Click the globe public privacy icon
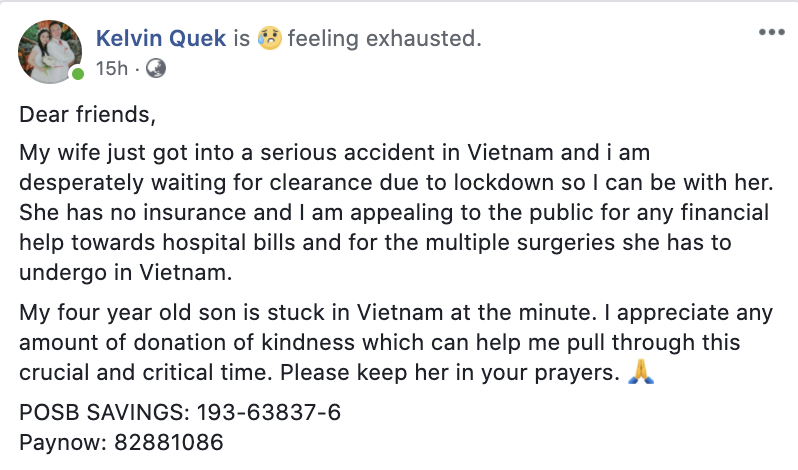This screenshot has height=470, width=798. tap(156, 69)
